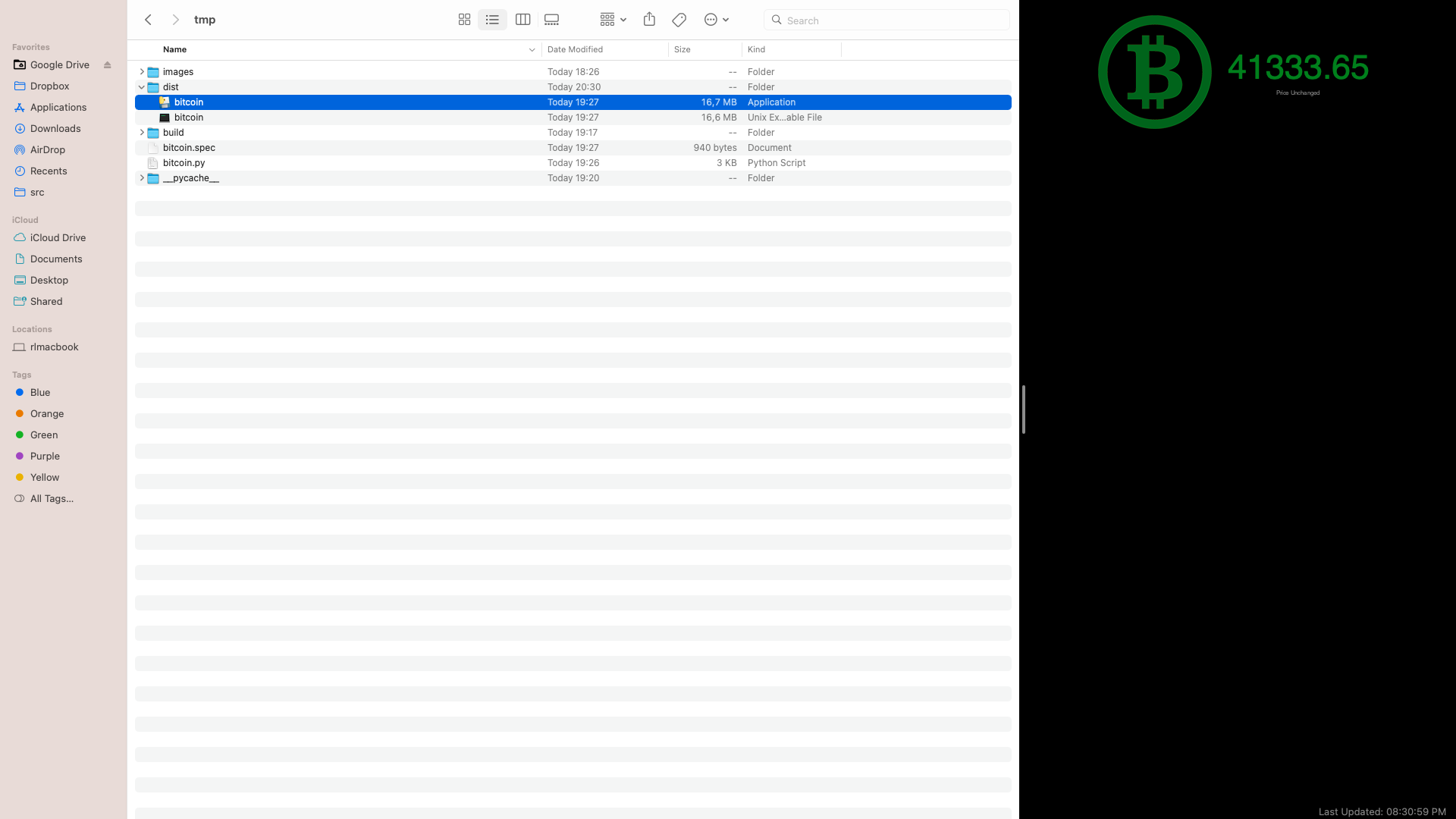Click the 41333.65 price in ticker window

click(x=1298, y=67)
